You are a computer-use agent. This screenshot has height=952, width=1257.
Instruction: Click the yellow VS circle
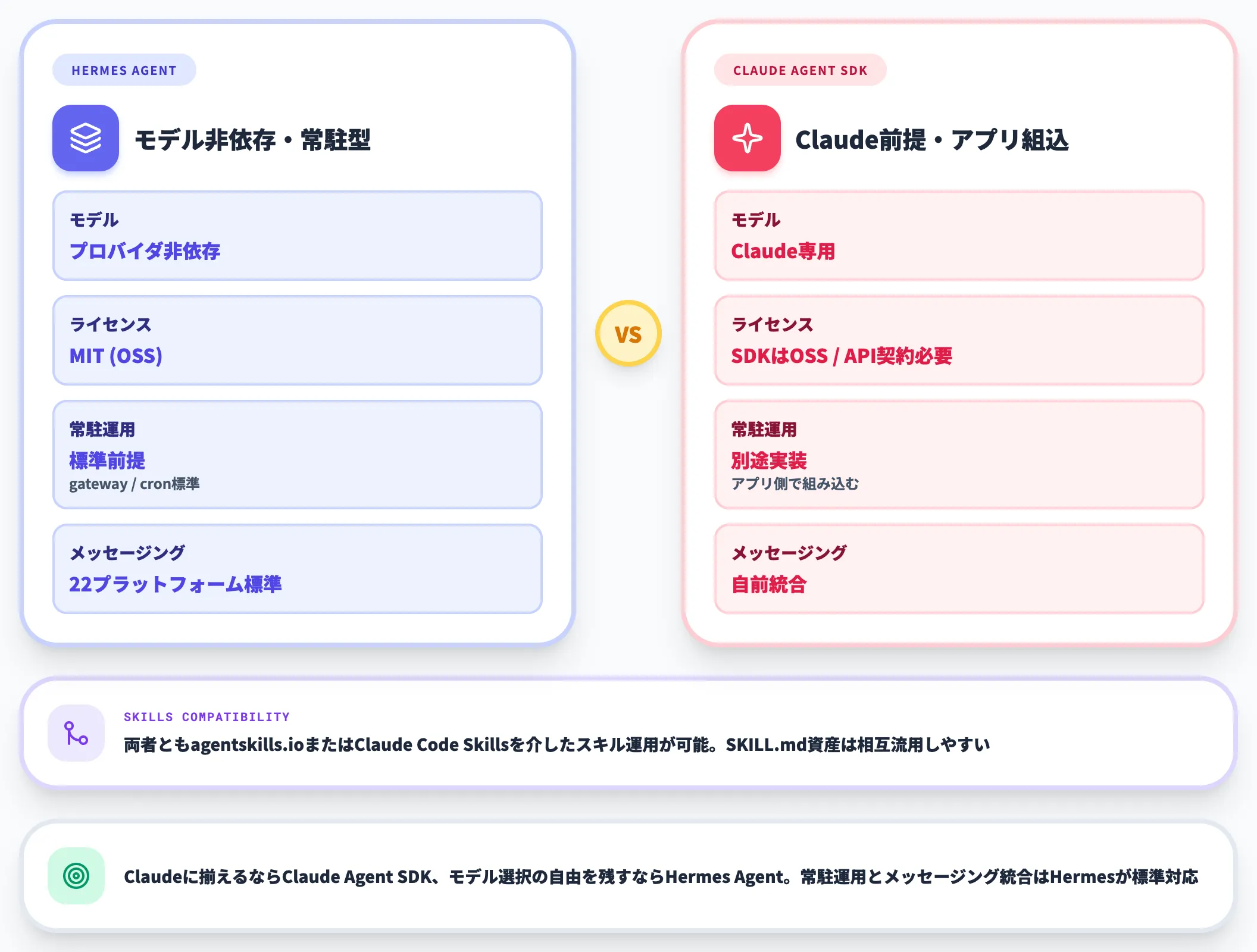[628, 333]
